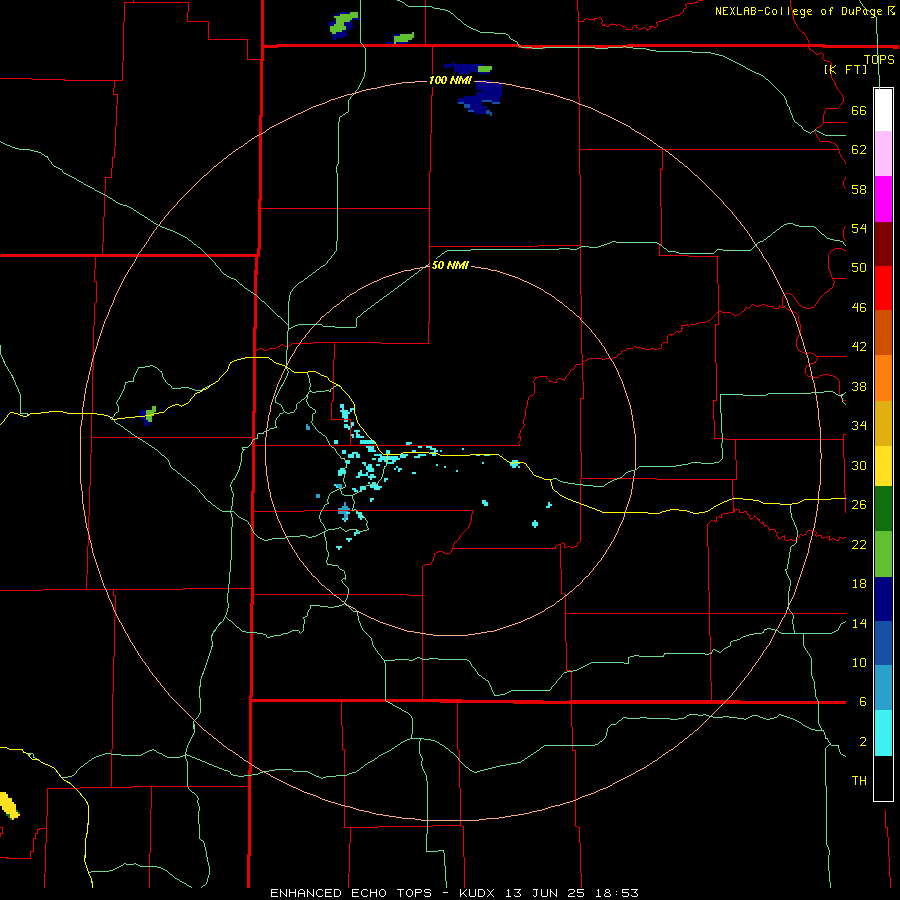Click the legend value 66
900x900 pixels.
click(859, 110)
